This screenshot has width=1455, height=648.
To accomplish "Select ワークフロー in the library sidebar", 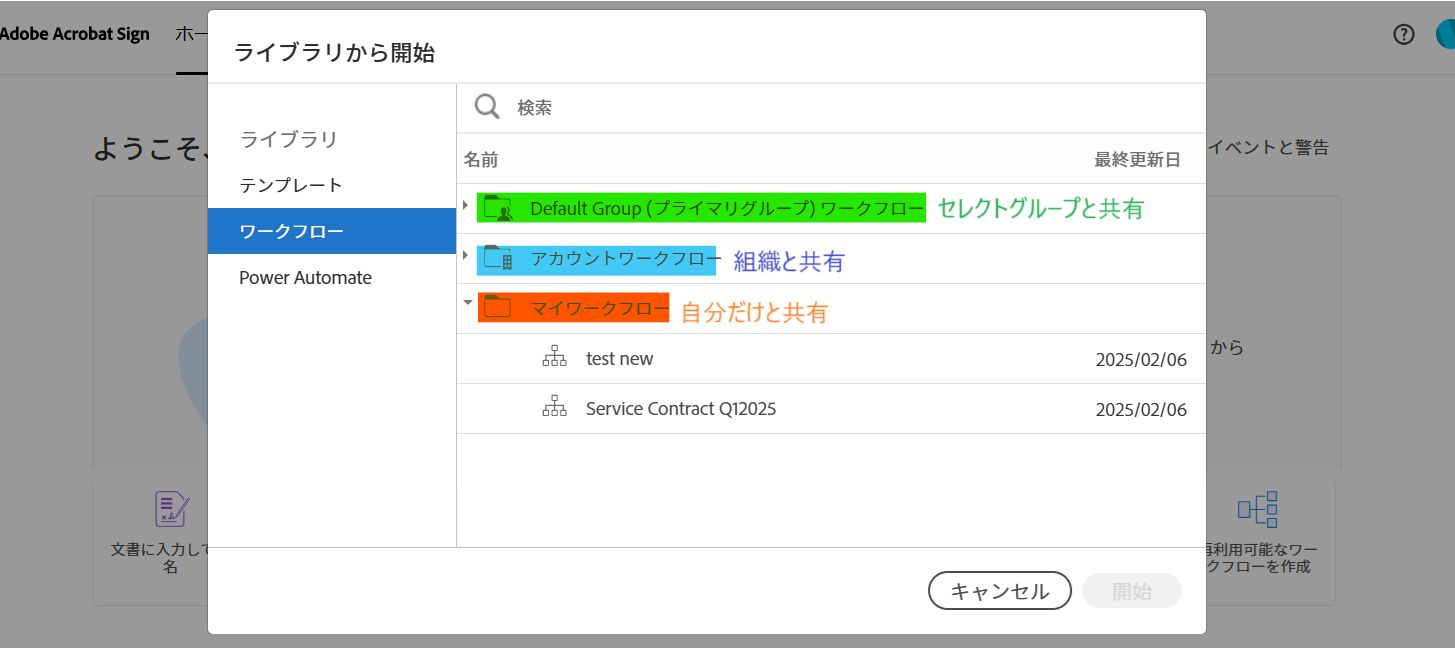I will [332, 231].
